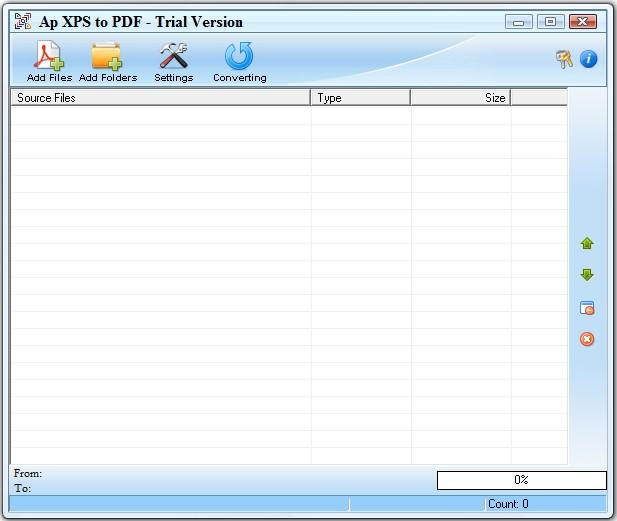Click the Add Files icon
Image resolution: width=617 pixels, height=521 pixels.
pos(49,56)
